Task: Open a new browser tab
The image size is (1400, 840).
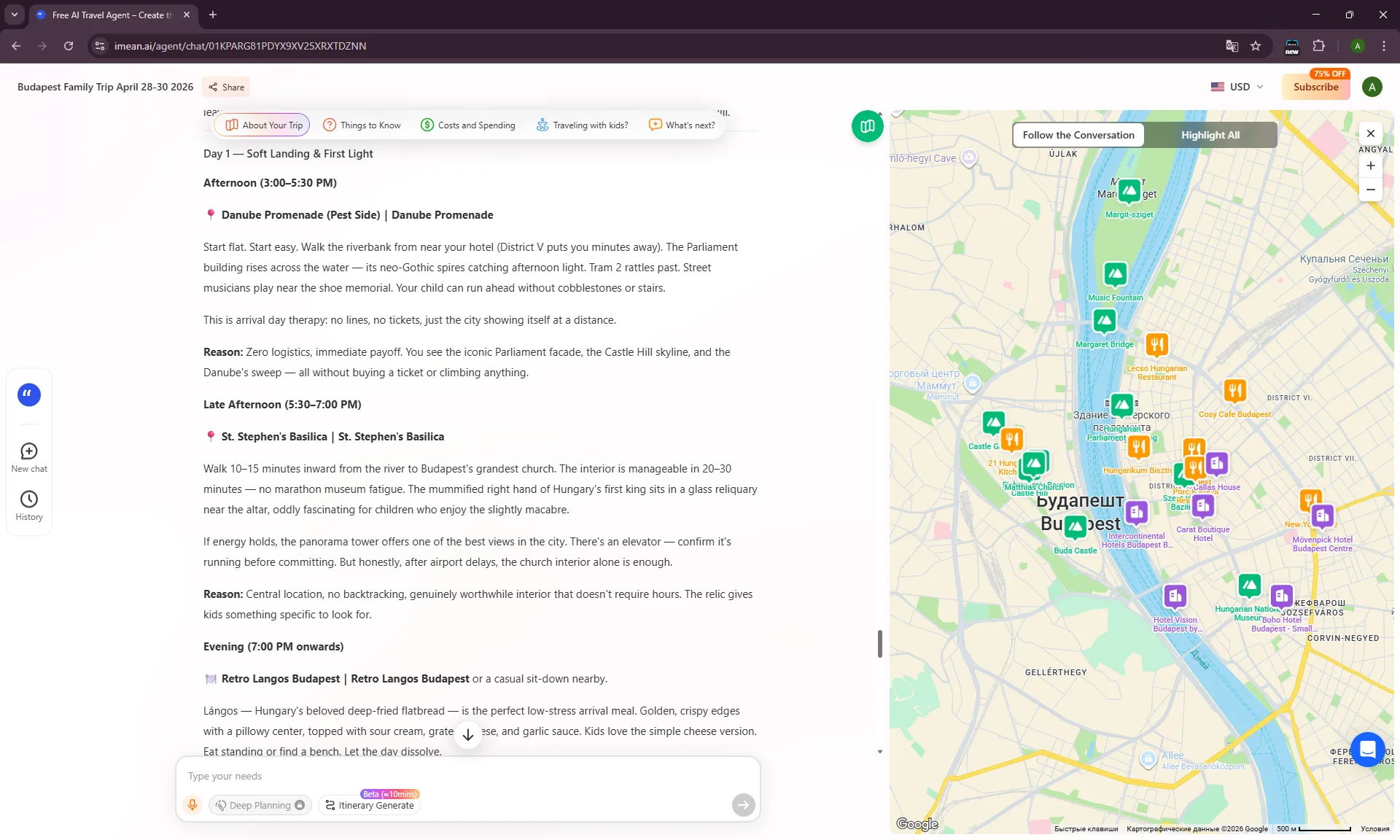Action: pyautogui.click(x=213, y=15)
